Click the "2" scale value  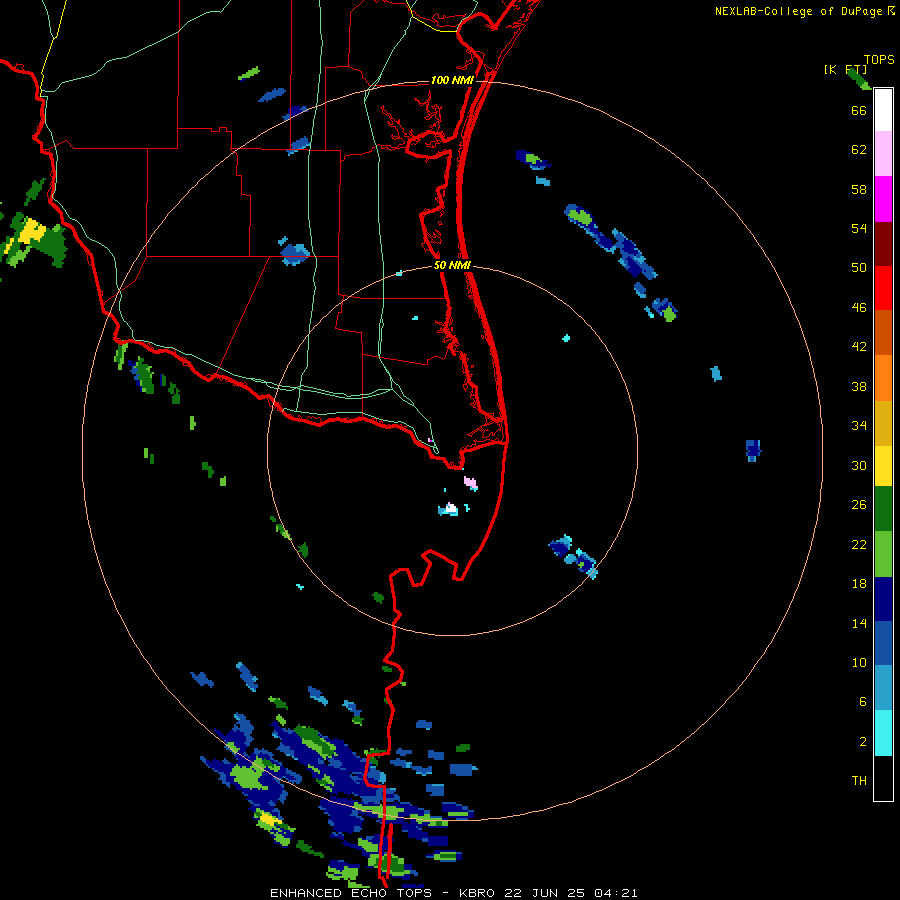pos(863,742)
